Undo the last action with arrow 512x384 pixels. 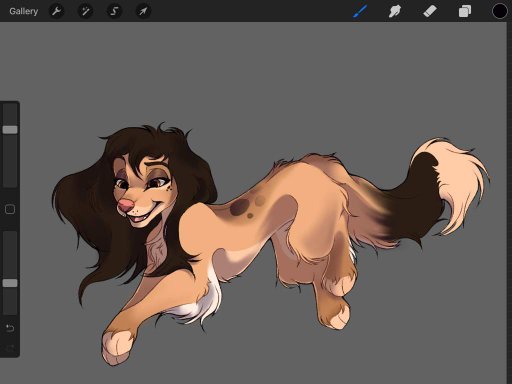(10, 328)
